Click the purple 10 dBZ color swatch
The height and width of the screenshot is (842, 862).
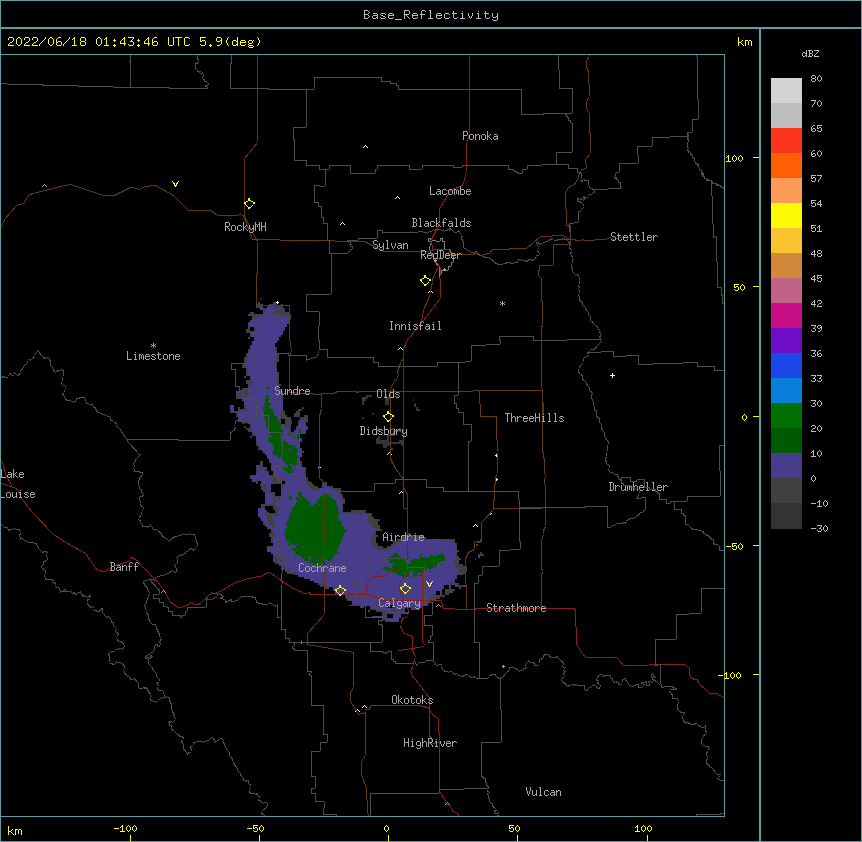point(786,466)
